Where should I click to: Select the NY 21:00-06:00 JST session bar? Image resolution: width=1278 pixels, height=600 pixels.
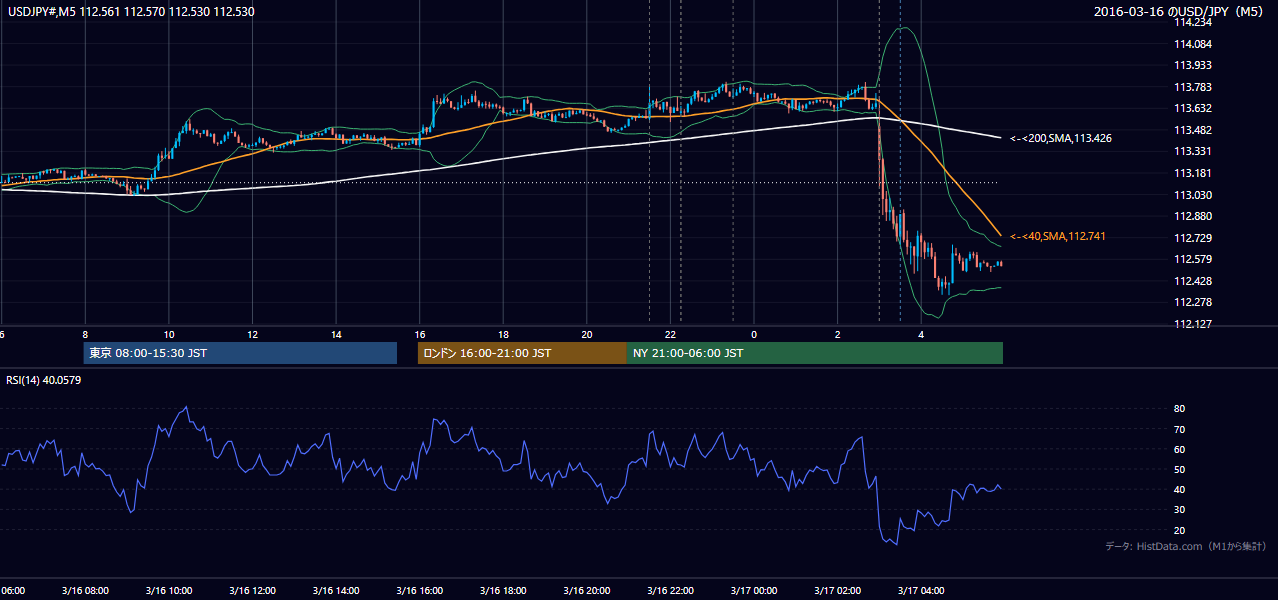pyautogui.click(x=815, y=353)
